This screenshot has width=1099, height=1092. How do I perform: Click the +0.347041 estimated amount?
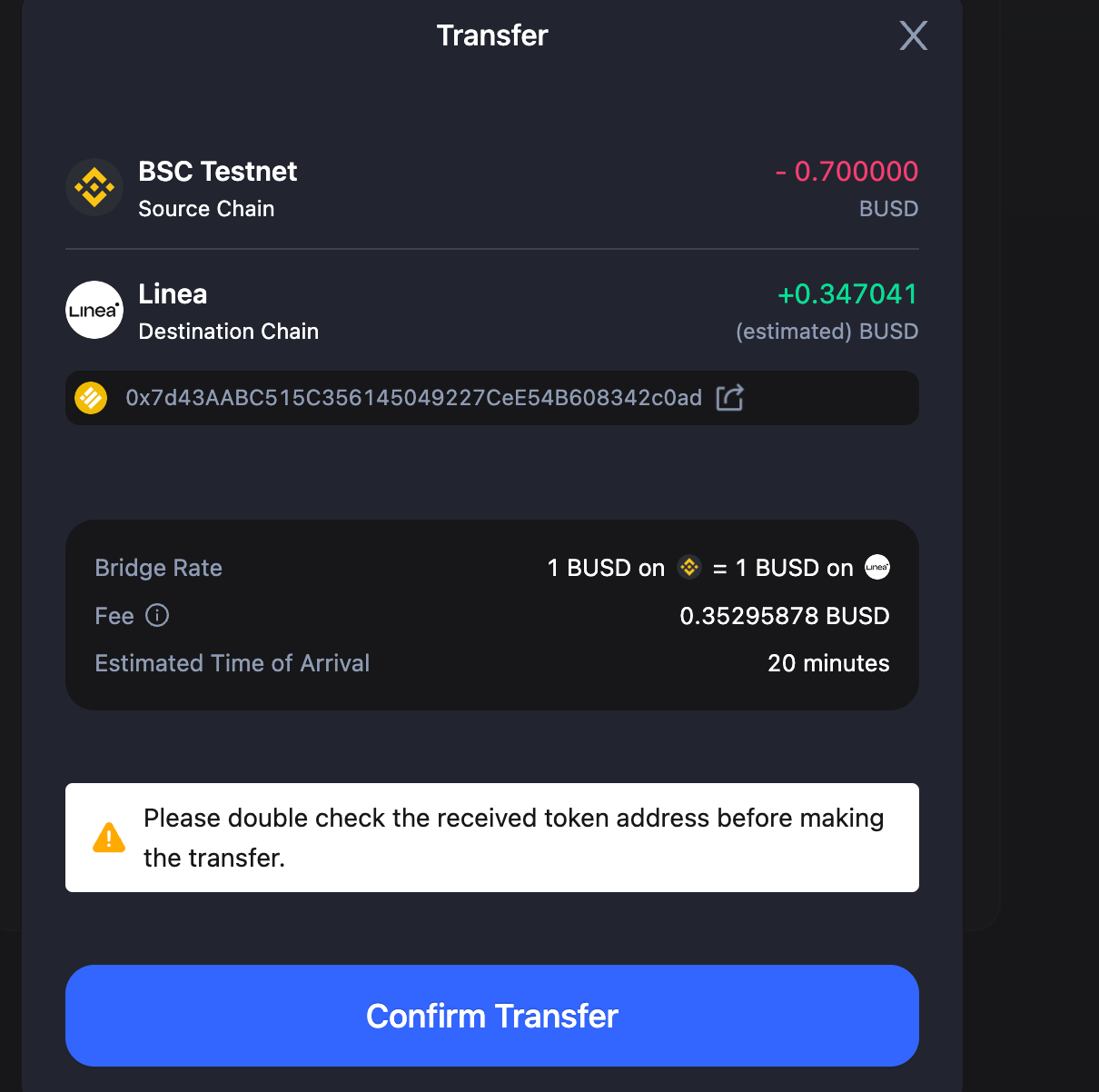[x=848, y=293]
